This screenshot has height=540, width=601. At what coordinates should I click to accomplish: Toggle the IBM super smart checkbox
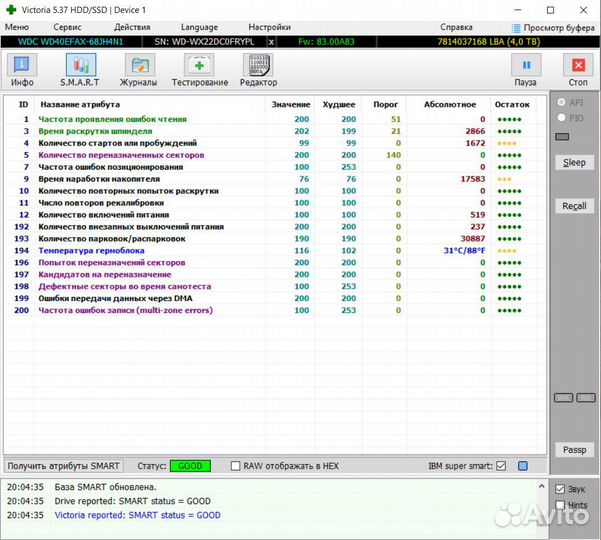click(x=501, y=466)
